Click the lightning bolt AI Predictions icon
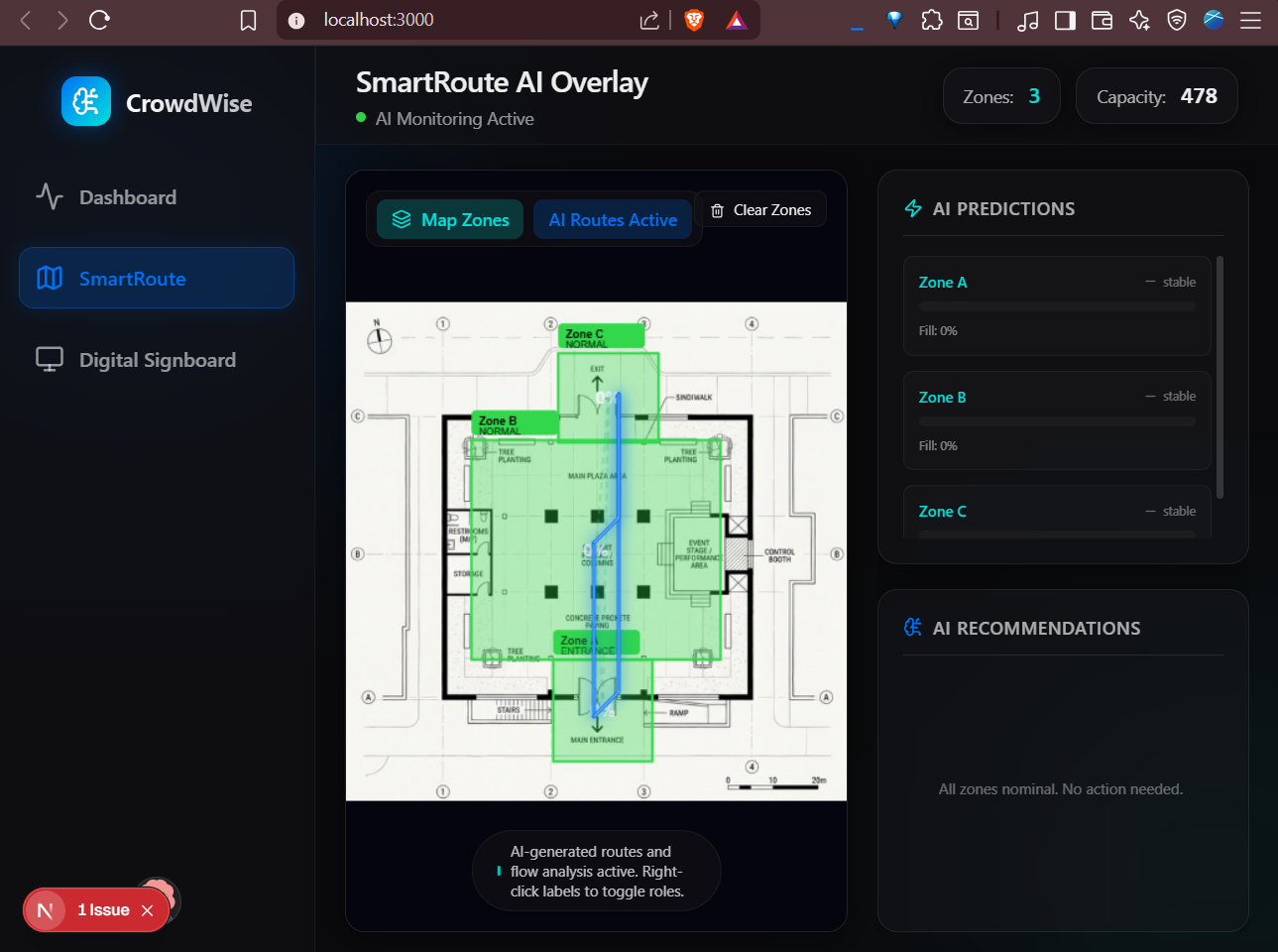The height and width of the screenshot is (952, 1278). coord(913,208)
